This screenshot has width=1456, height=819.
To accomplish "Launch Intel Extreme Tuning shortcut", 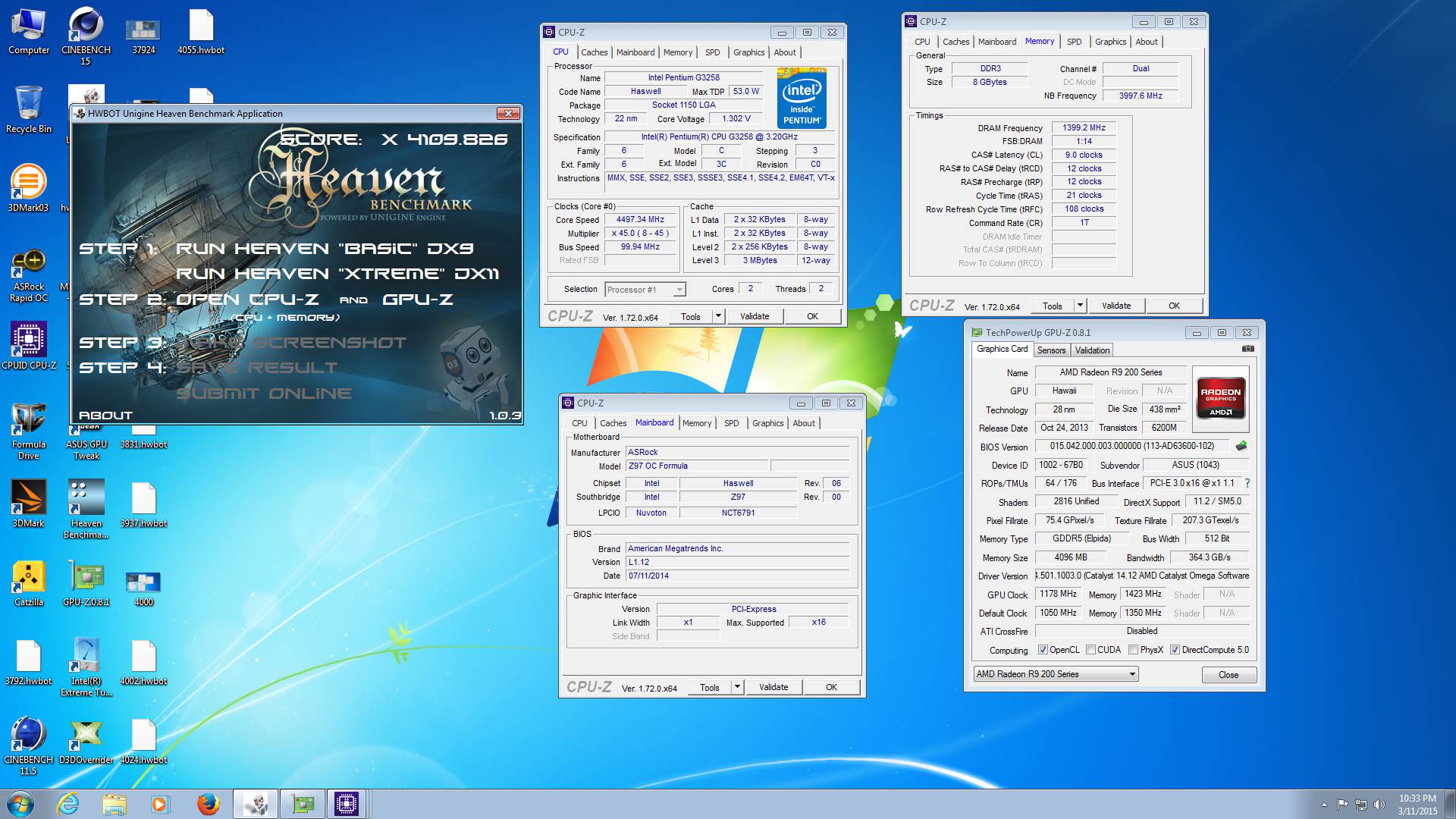I will click(86, 666).
